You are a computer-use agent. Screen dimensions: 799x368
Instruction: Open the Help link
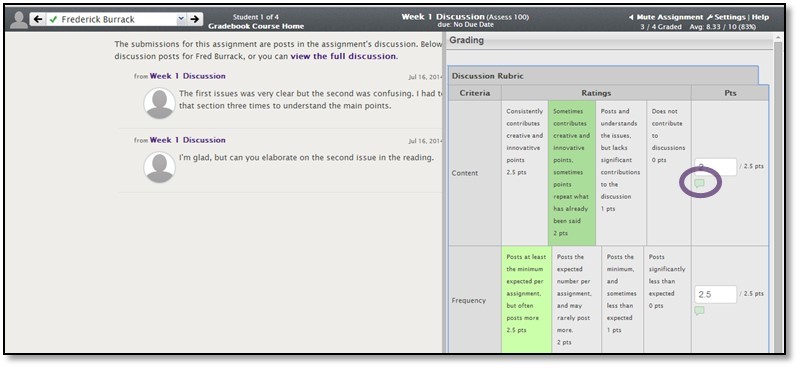point(760,17)
